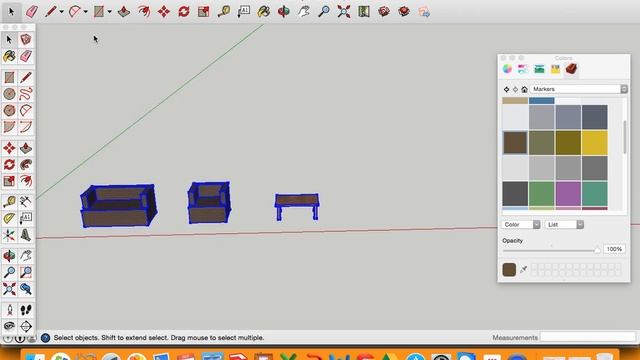Activate the Zoom magnifier in top toolbar

tap(324, 11)
